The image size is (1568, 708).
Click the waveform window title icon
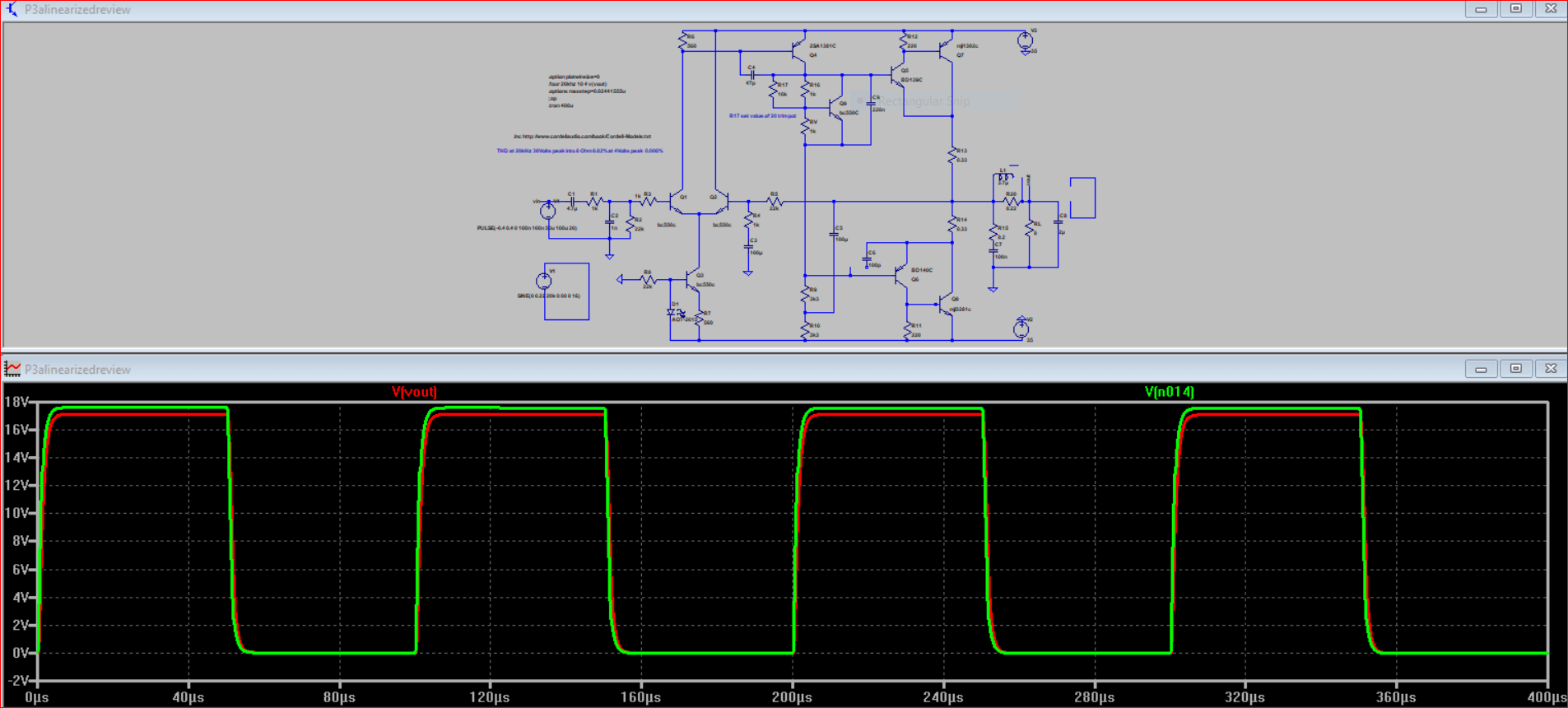click(x=12, y=369)
